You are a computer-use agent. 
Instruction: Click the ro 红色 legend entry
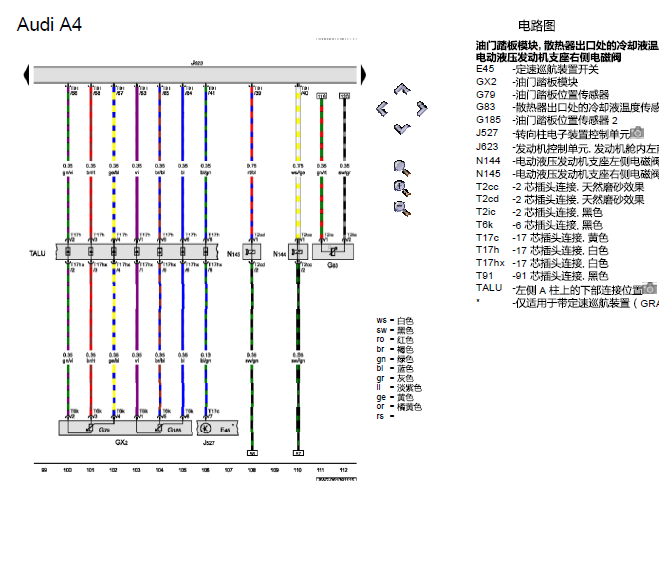pos(395,340)
